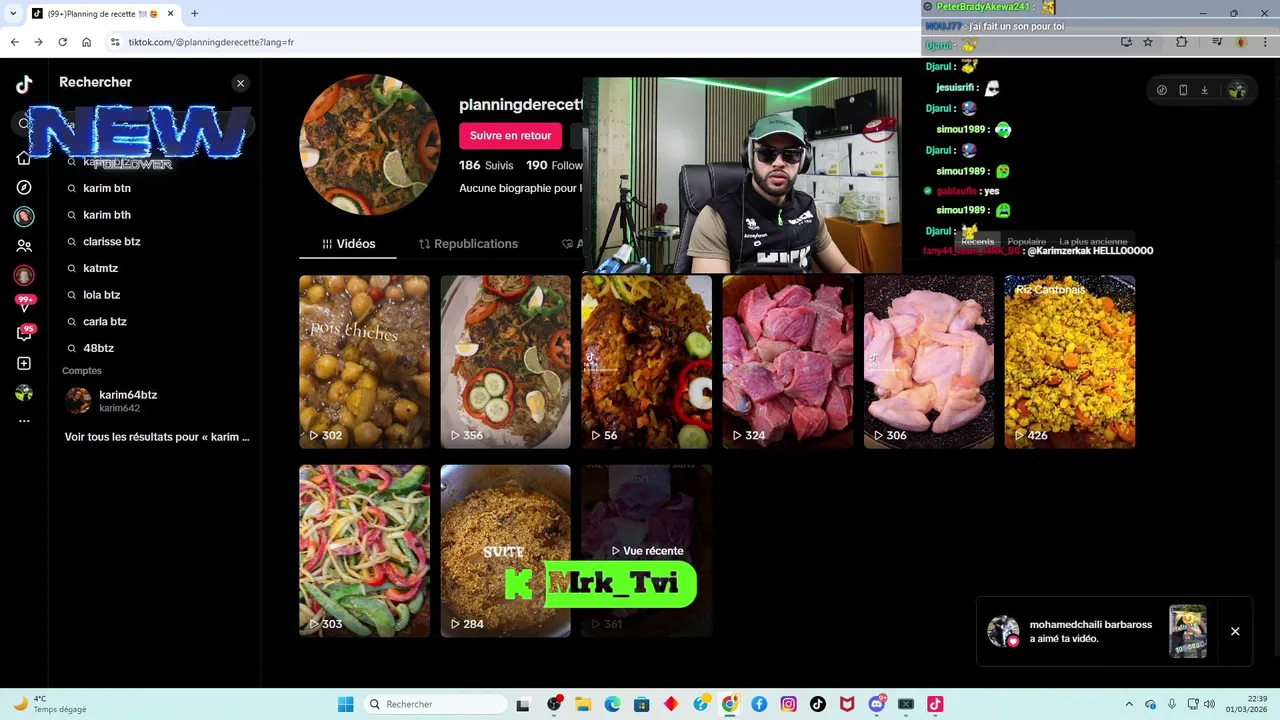Select the 'katmtz' search suggestion

pos(100,268)
